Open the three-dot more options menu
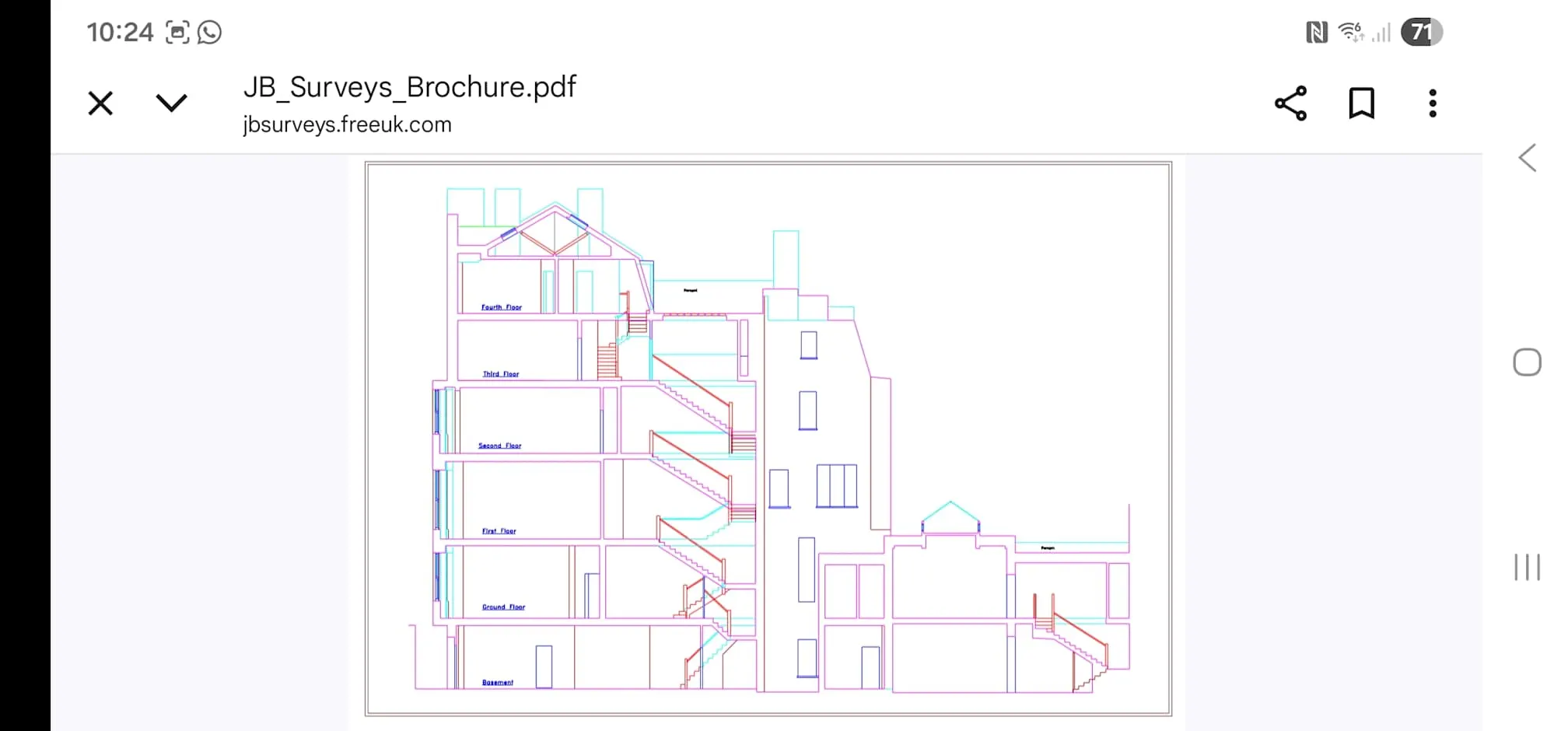Viewport: 1568px width, 731px height. coord(1432,103)
